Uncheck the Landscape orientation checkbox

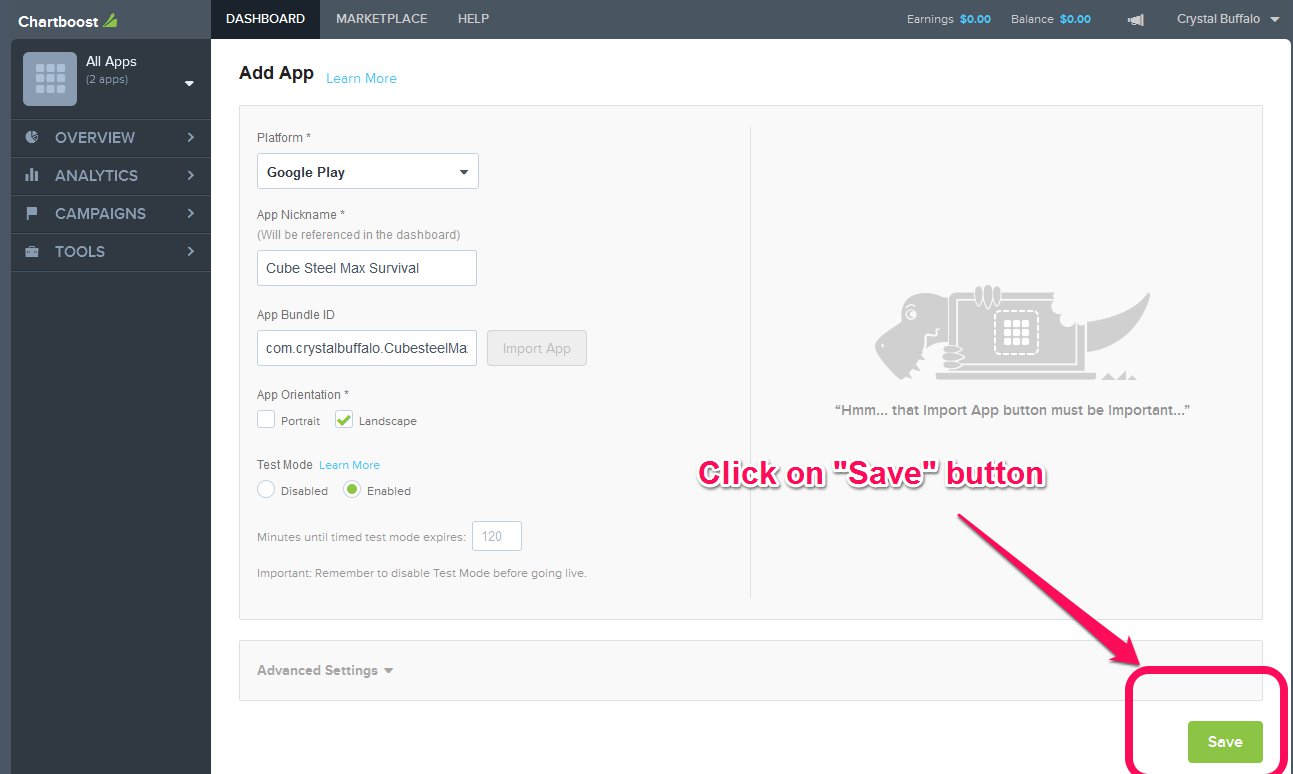point(344,420)
